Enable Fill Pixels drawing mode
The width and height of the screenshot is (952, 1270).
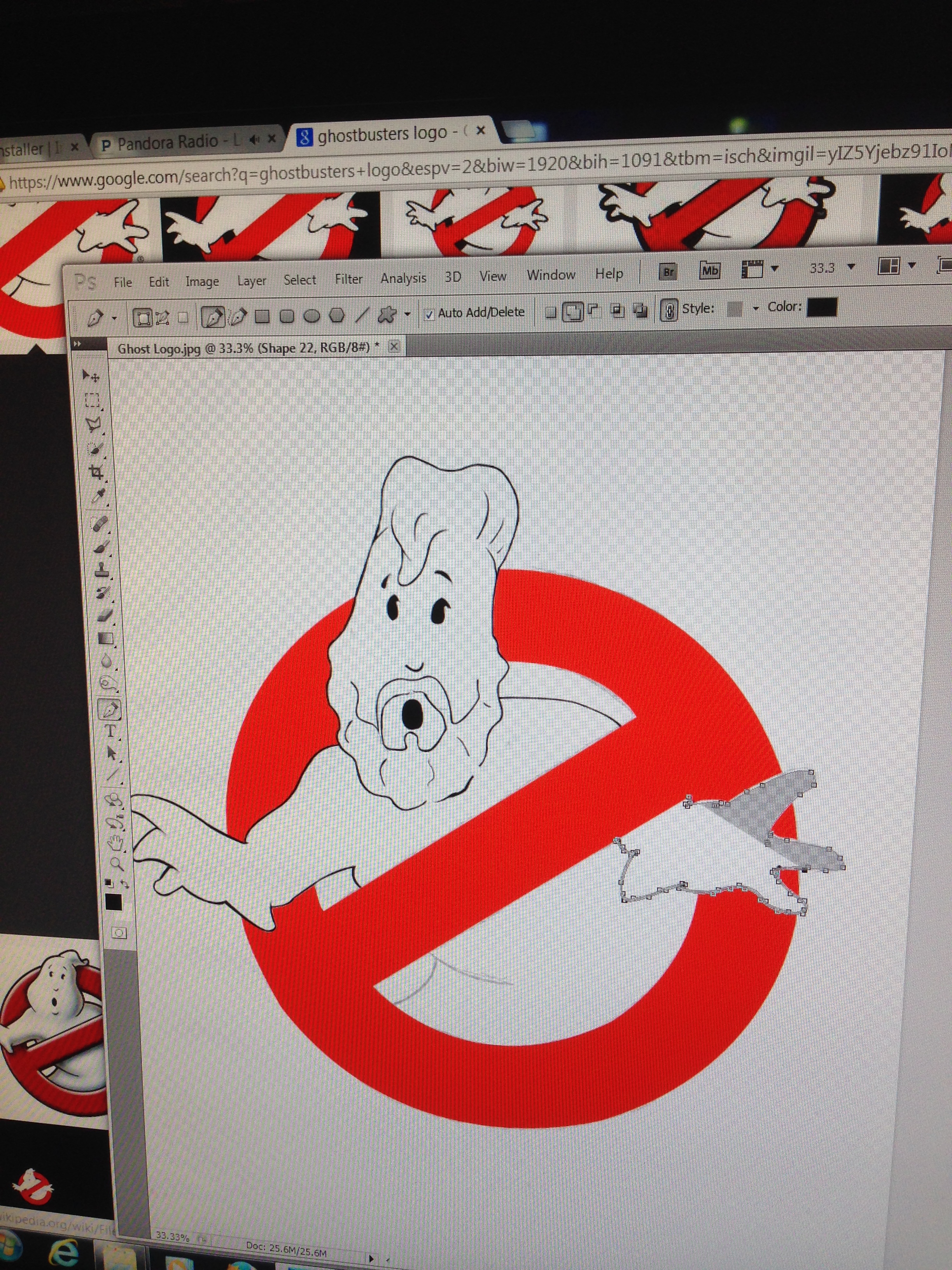[x=182, y=317]
